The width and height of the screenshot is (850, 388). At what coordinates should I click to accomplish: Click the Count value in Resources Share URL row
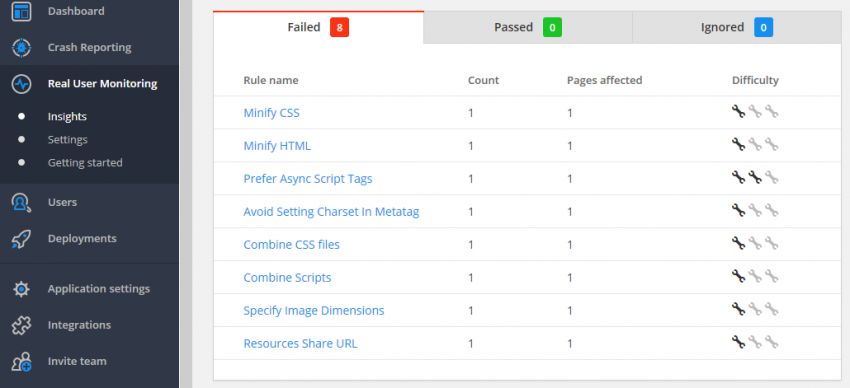[x=471, y=344]
